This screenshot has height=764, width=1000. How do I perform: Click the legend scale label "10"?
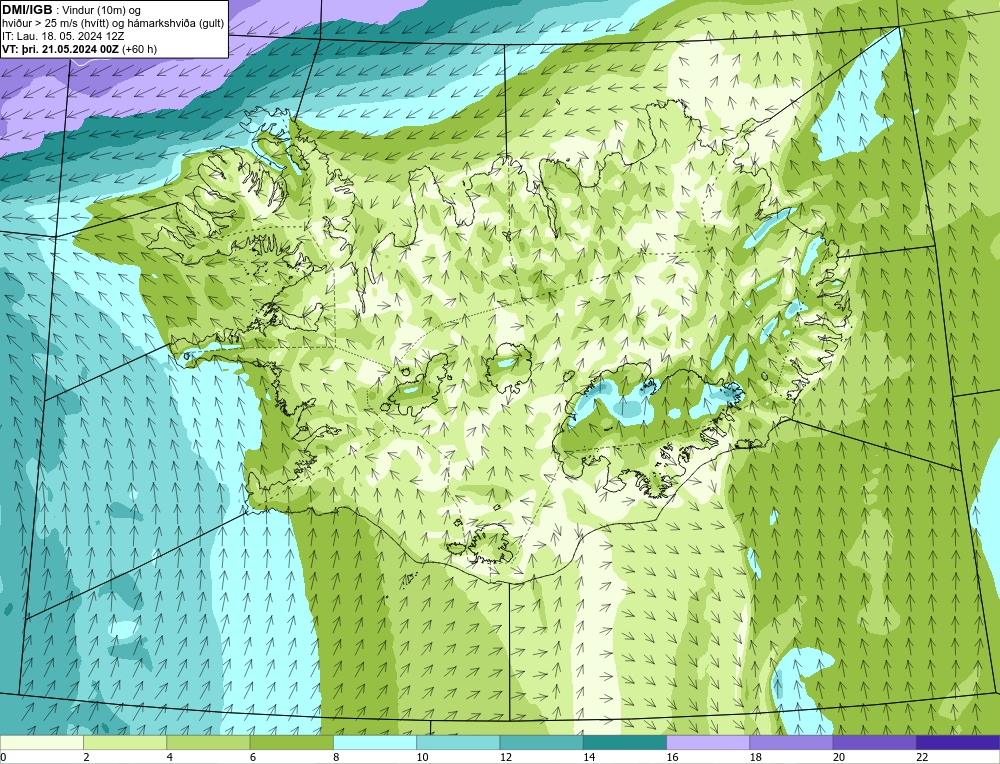point(422,757)
